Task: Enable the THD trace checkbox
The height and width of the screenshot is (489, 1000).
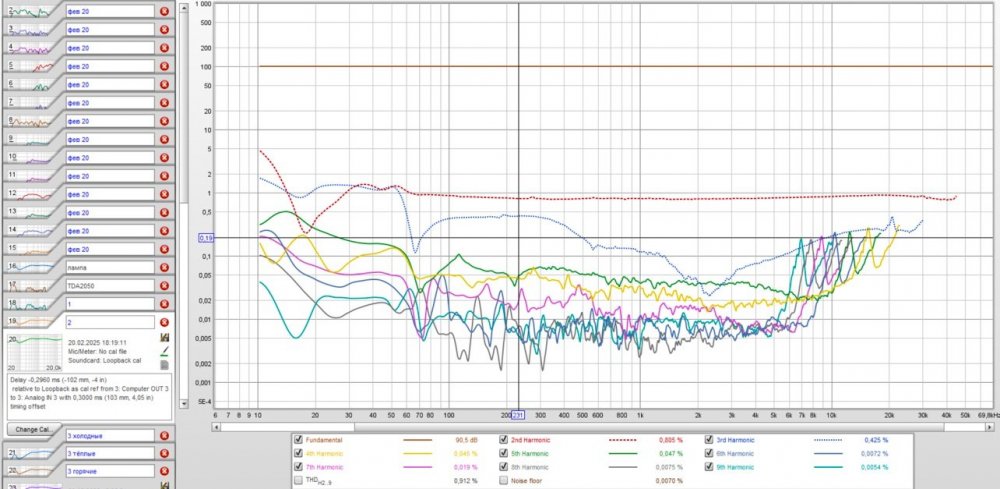Action: (x=298, y=481)
